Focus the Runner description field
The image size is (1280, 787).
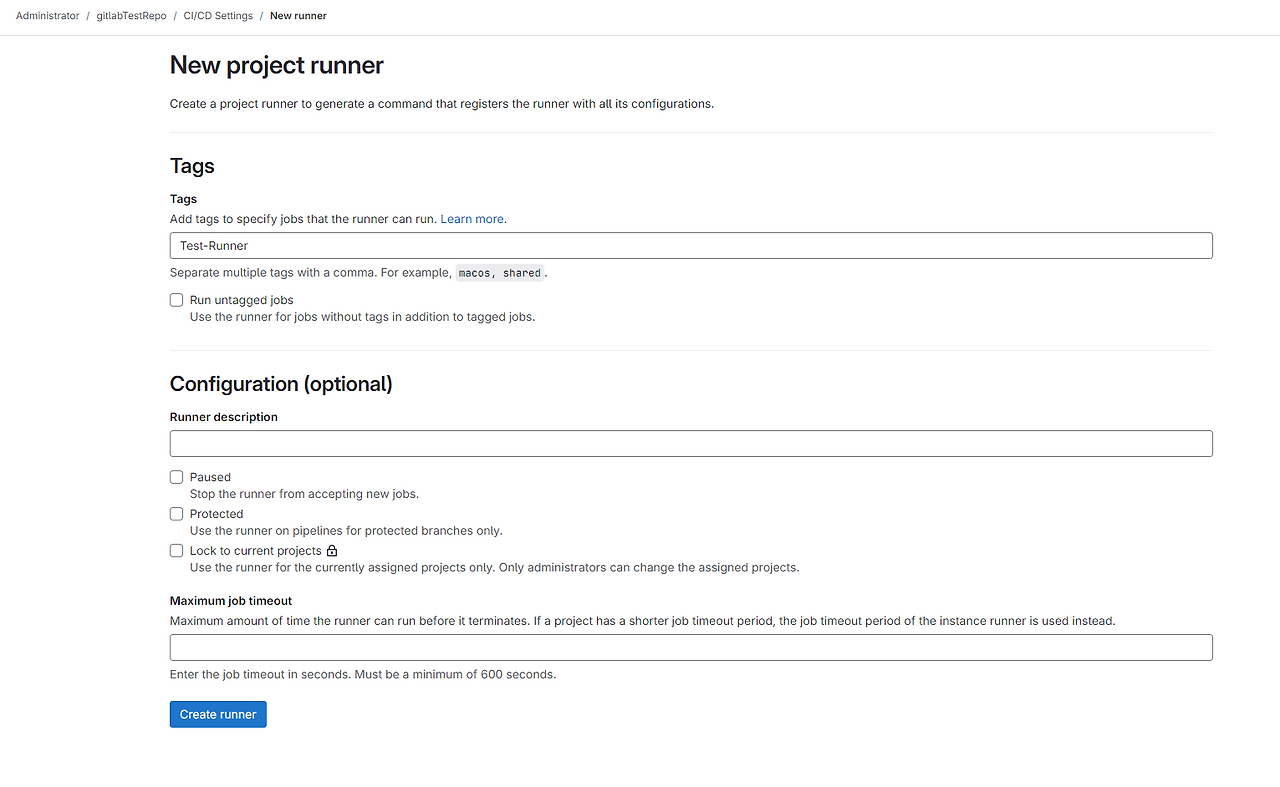click(x=600, y=443)
